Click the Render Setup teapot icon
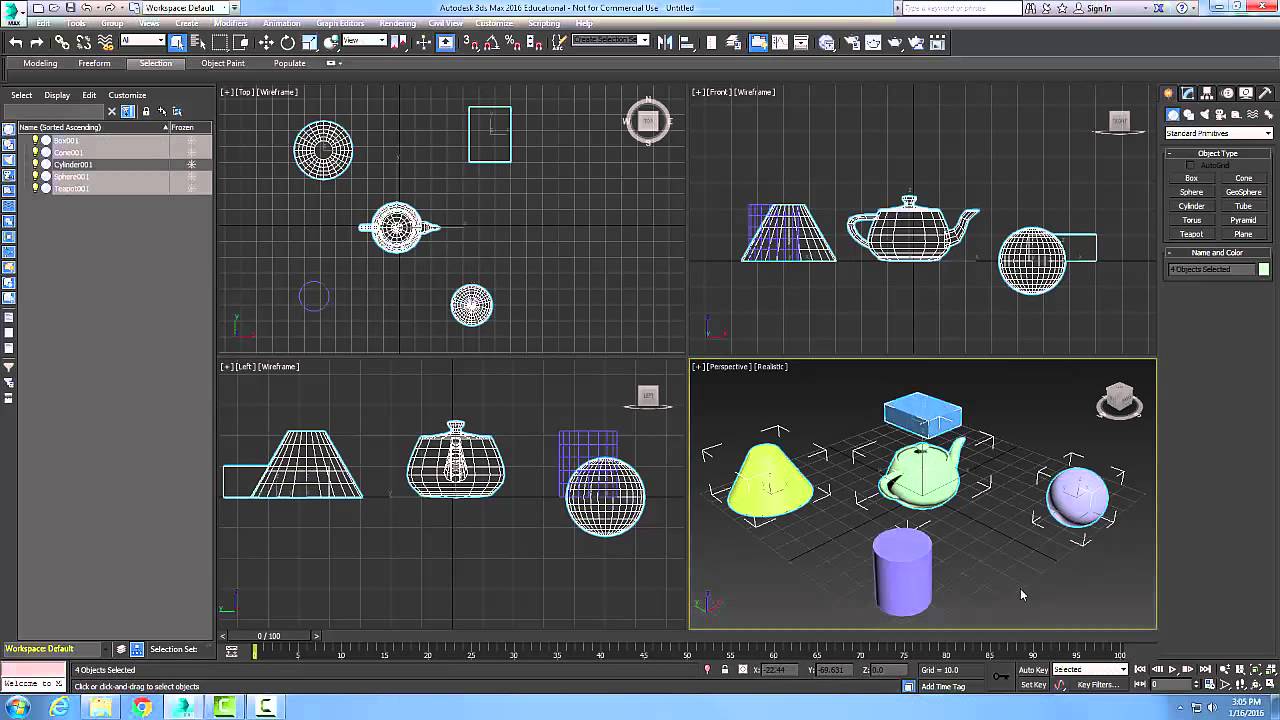The width and height of the screenshot is (1280, 720). click(851, 42)
